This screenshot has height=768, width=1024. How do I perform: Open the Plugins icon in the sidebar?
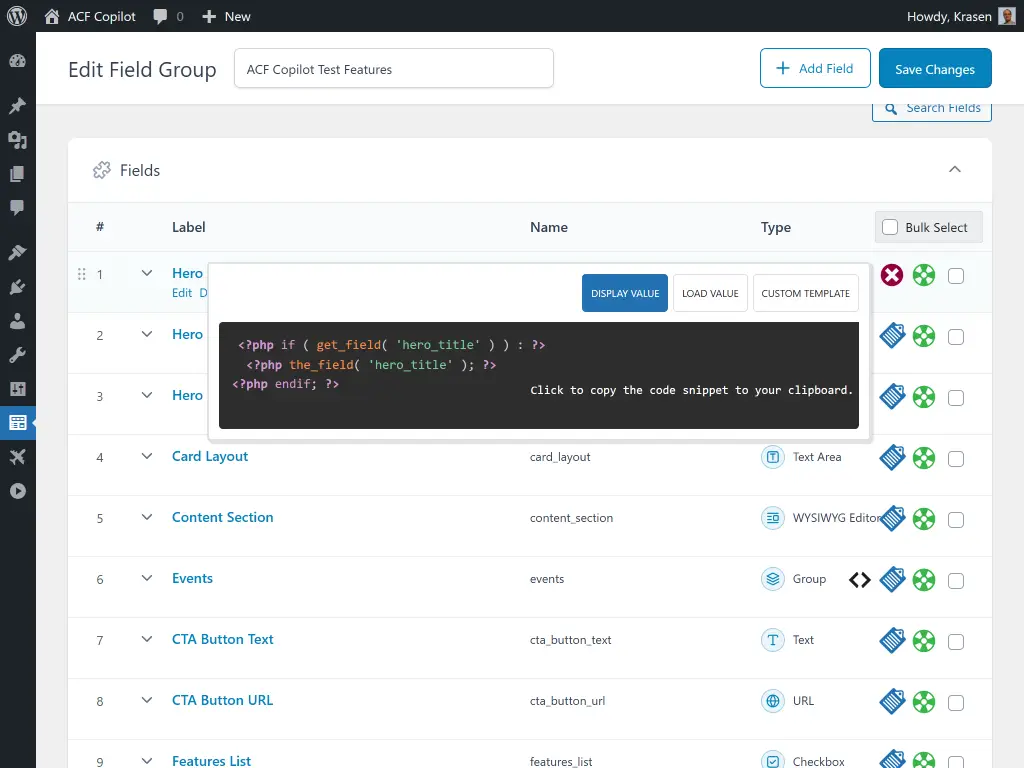18,288
